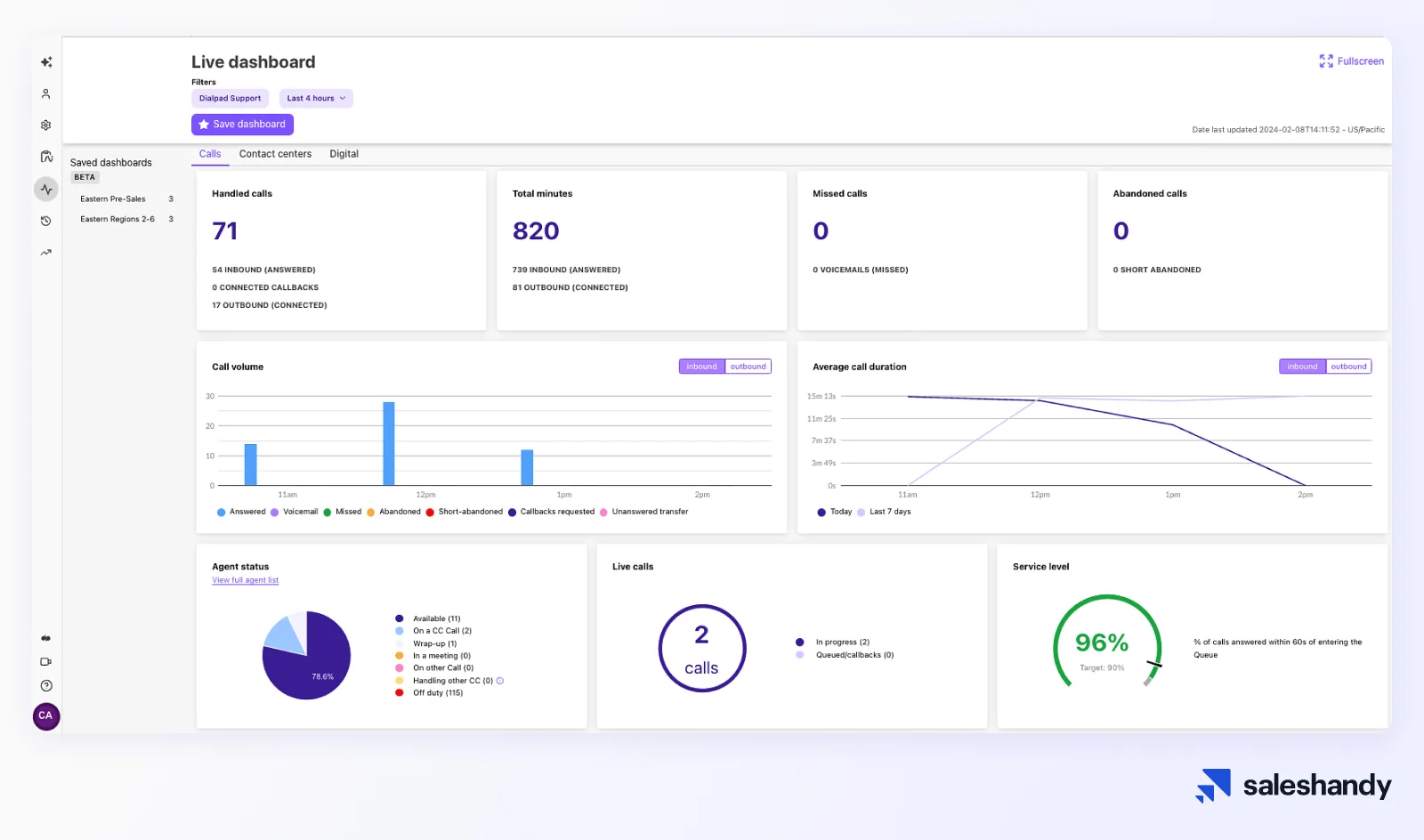The image size is (1424, 840).
Task: Open the analytics trend sidebar icon
Action: coord(46,253)
